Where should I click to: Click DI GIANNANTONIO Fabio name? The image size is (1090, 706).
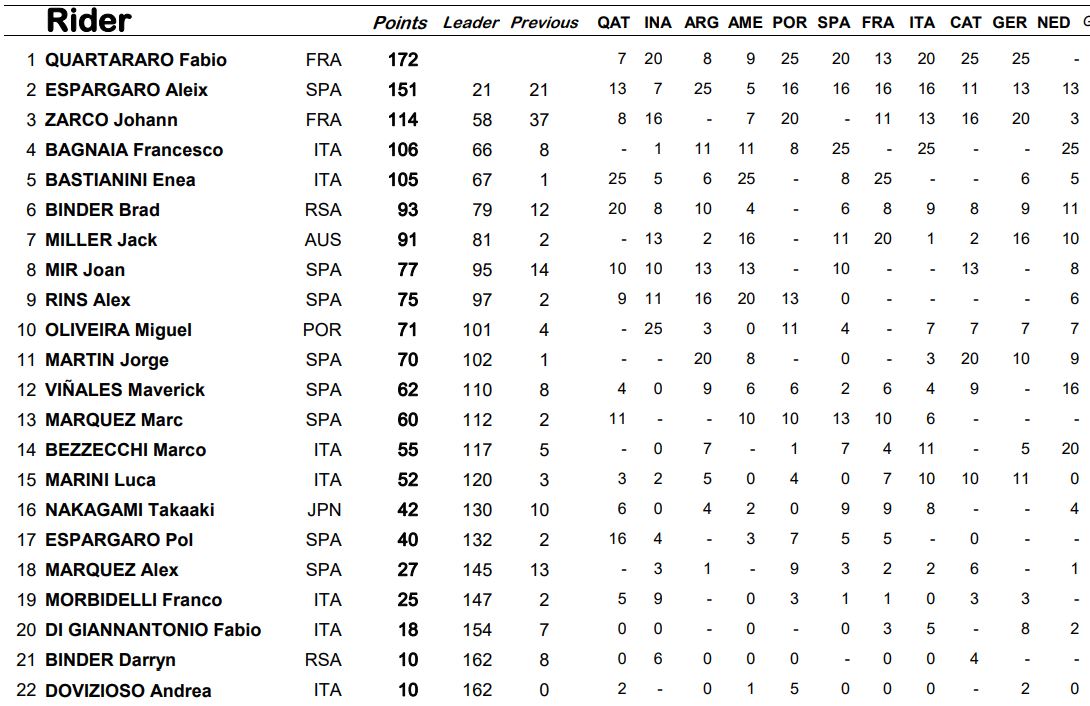153,630
